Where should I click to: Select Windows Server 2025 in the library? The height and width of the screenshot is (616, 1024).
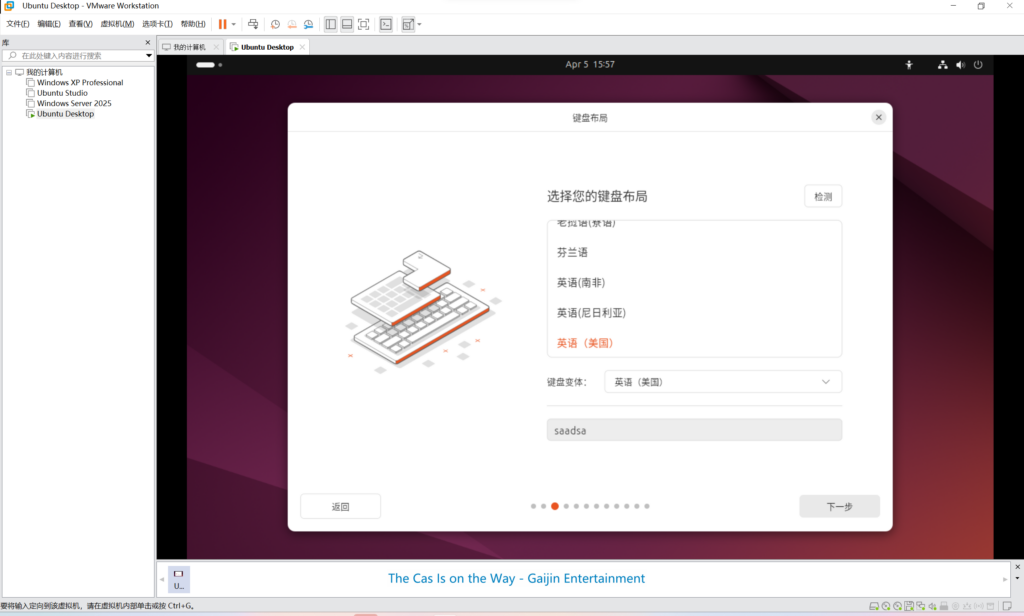[74, 103]
